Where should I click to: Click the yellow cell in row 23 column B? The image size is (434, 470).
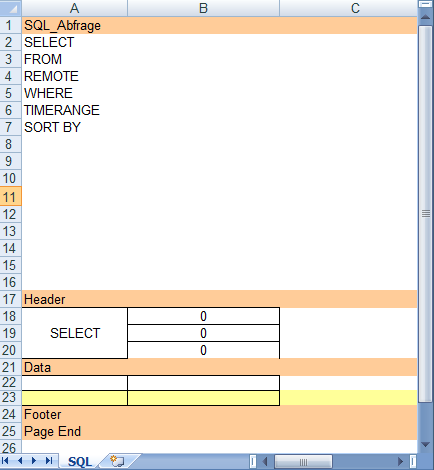coord(203,398)
